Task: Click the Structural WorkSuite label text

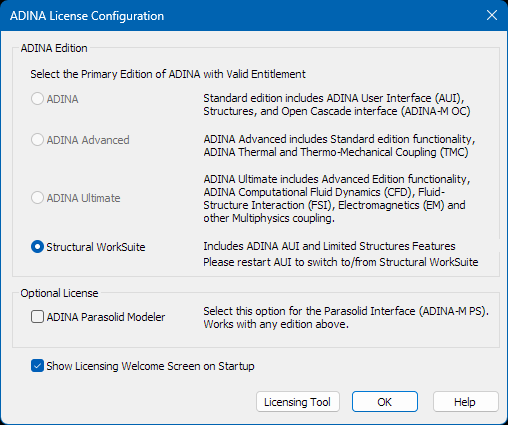Action: point(96,247)
